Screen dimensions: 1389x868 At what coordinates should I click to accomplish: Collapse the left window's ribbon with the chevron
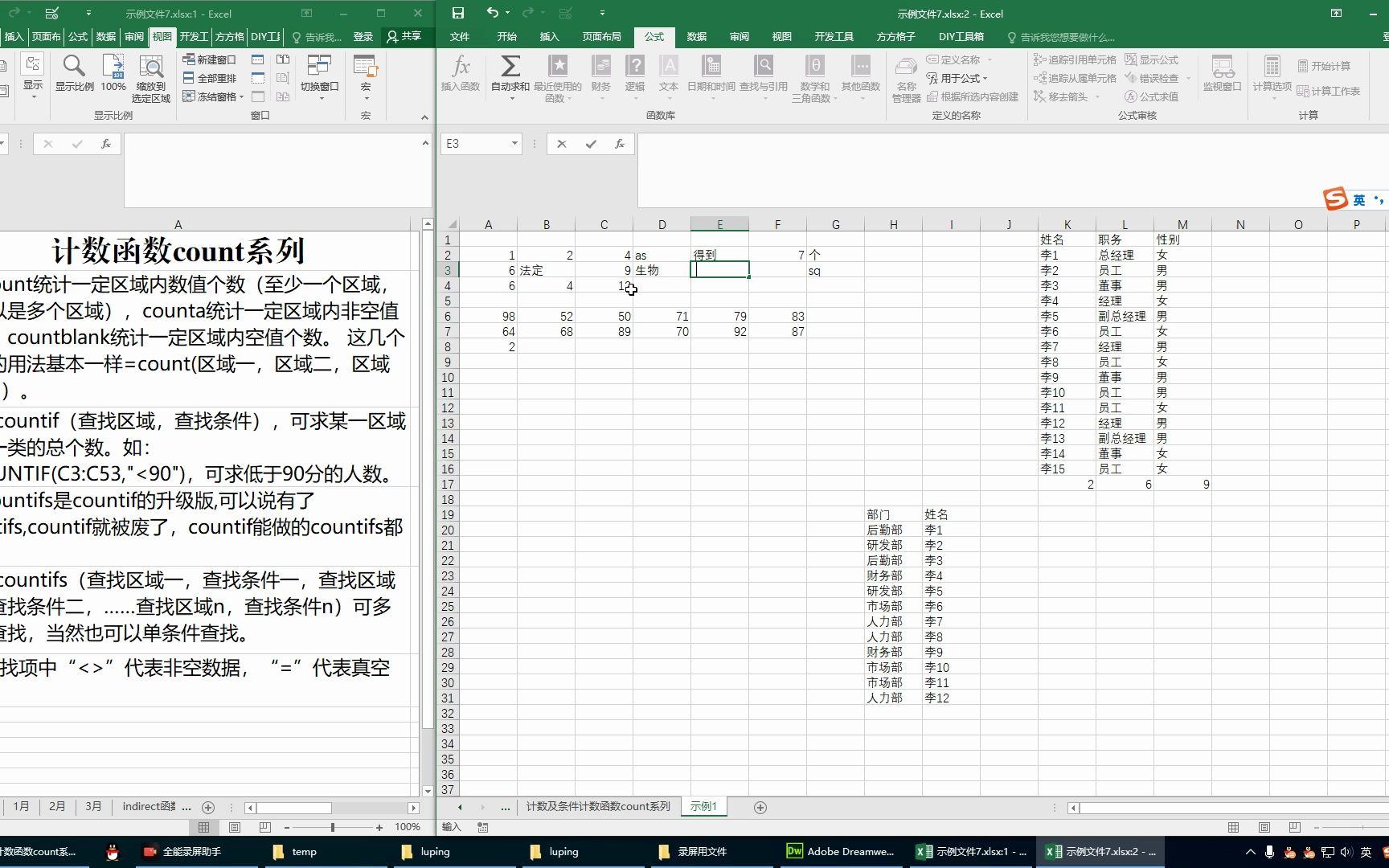(x=424, y=117)
